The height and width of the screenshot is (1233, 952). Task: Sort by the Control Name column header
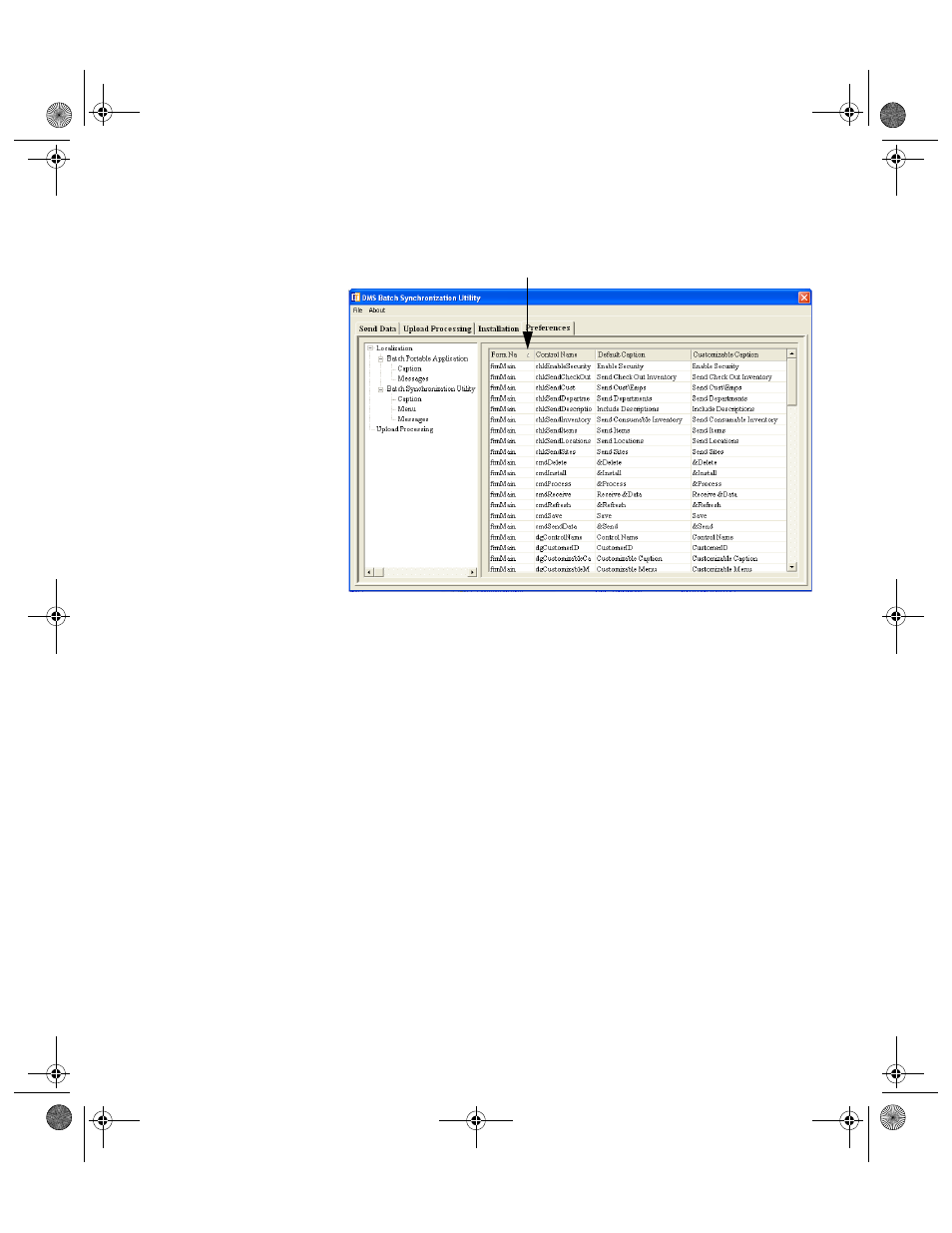point(564,354)
